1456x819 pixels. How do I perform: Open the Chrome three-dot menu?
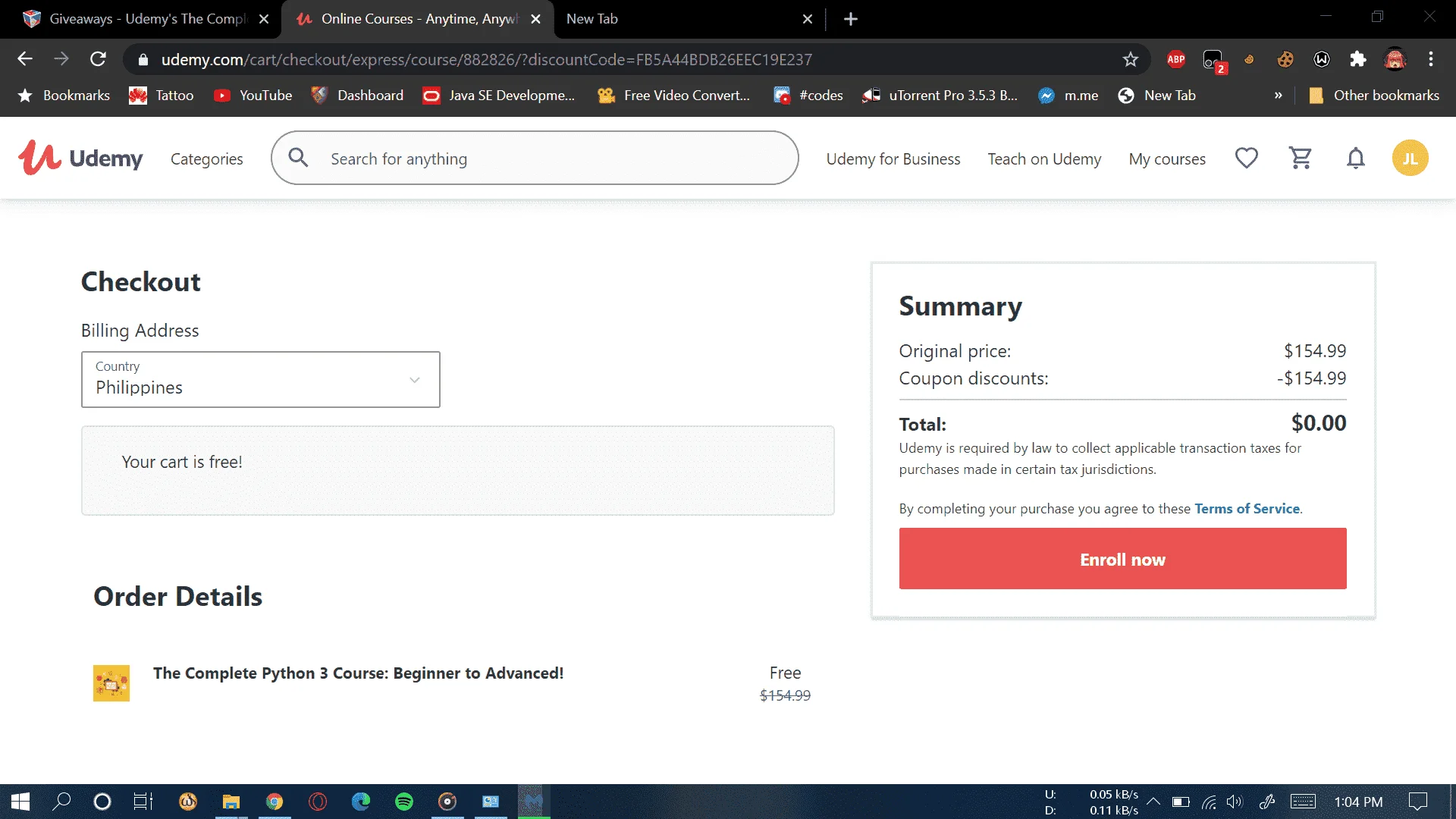click(x=1431, y=59)
